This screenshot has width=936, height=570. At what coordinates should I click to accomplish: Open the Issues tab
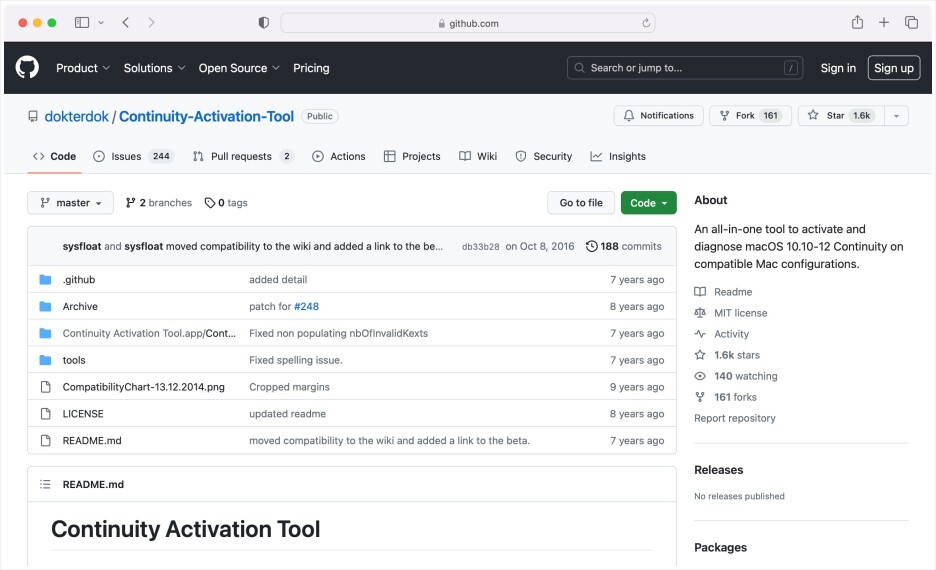[x=133, y=156]
